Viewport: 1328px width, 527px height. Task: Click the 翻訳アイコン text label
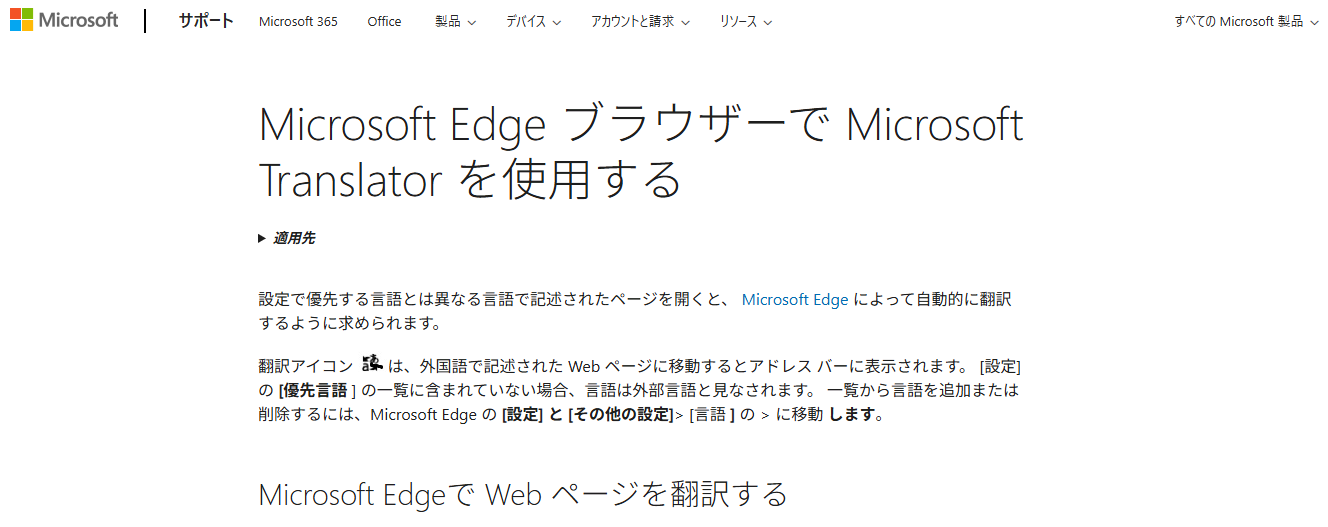[x=306, y=366]
